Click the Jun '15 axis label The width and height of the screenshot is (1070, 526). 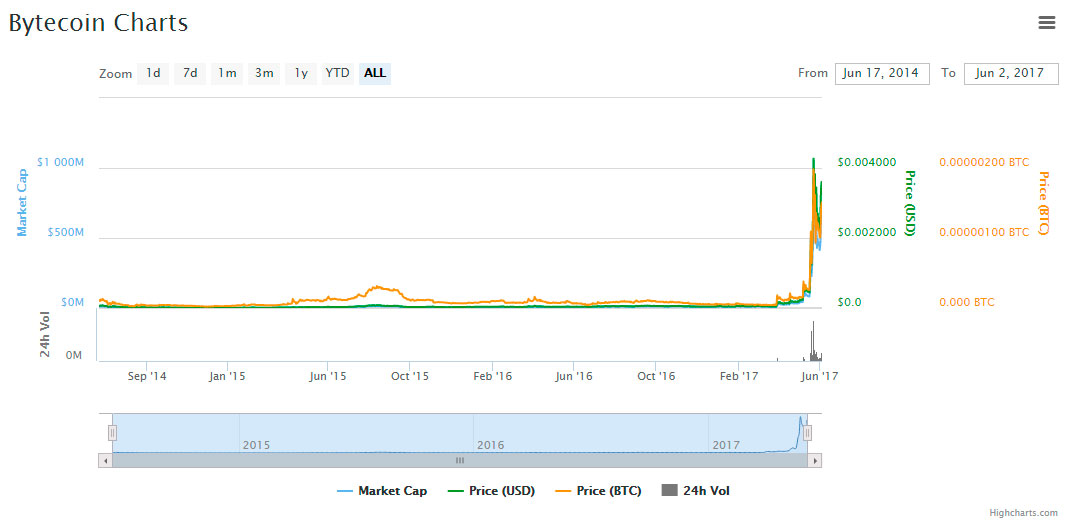click(x=328, y=376)
